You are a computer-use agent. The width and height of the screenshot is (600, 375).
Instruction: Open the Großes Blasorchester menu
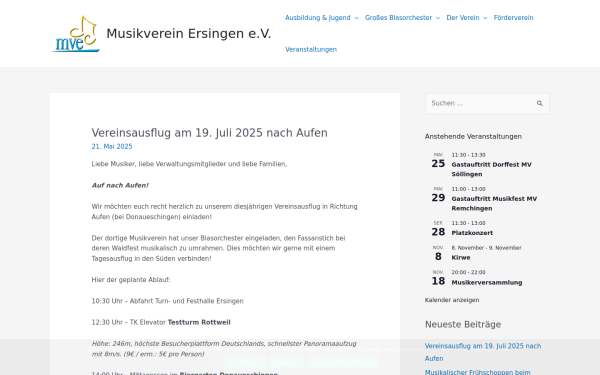[x=398, y=18]
